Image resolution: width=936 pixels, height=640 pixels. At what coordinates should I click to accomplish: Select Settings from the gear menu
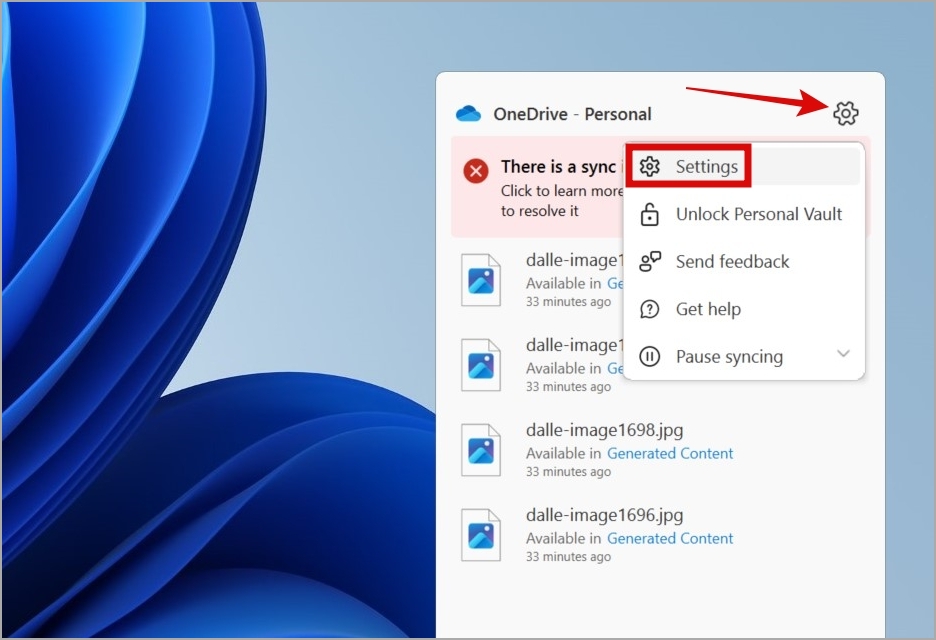[743, 167]
